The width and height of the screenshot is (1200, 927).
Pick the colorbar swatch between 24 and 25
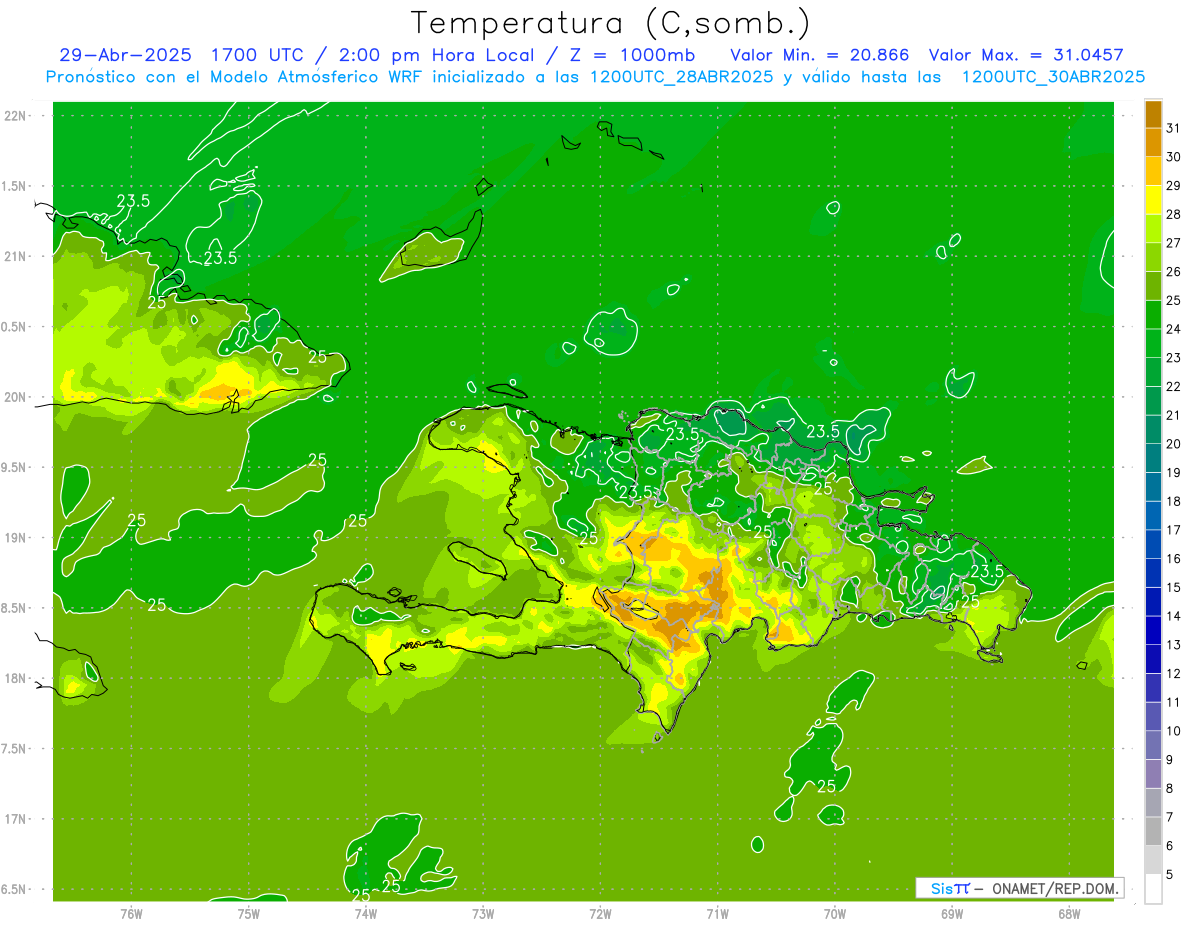[1153, 314]
